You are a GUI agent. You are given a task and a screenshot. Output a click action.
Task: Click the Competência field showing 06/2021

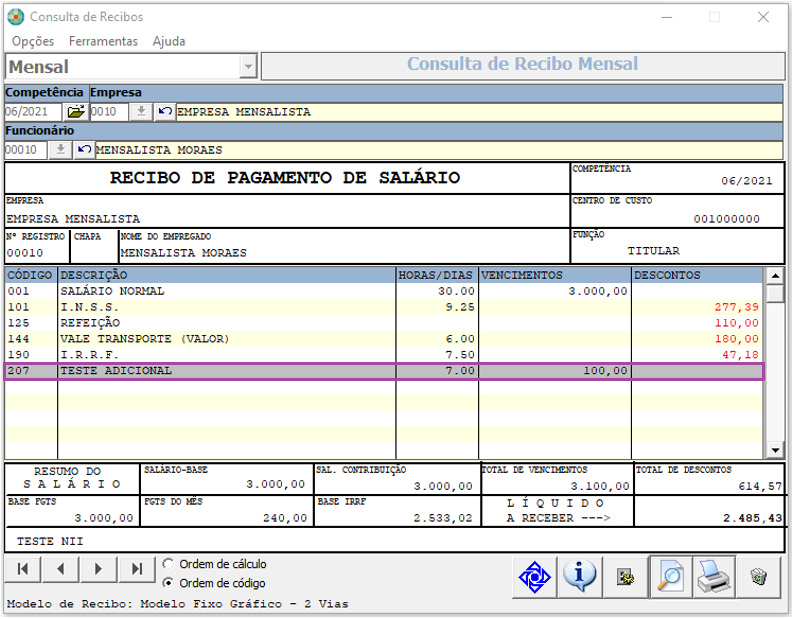pos(33,112)
